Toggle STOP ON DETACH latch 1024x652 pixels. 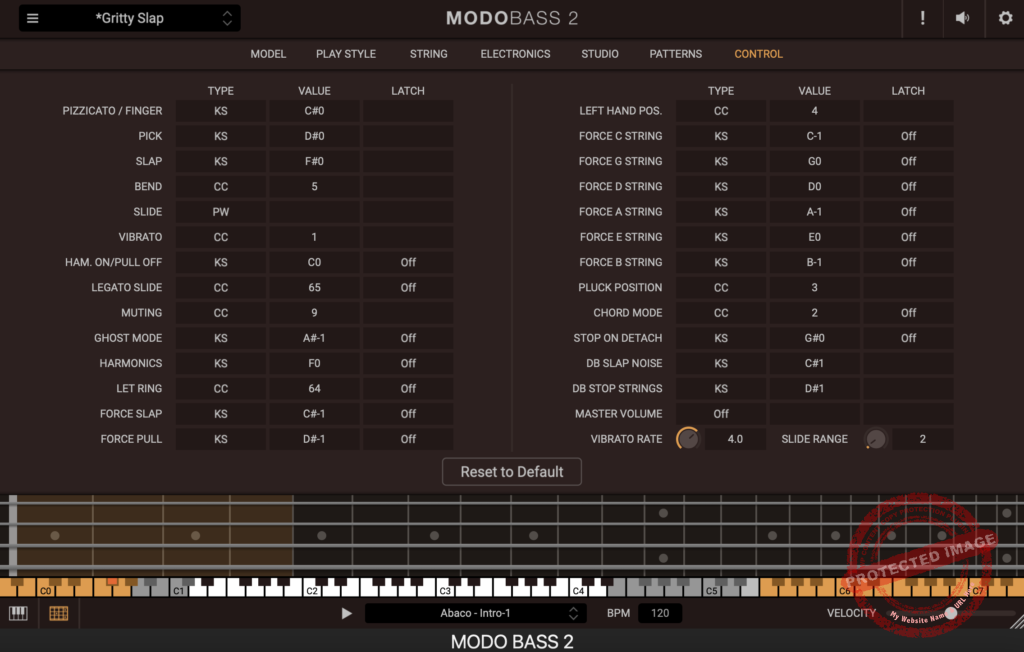[x=908, y=338]
